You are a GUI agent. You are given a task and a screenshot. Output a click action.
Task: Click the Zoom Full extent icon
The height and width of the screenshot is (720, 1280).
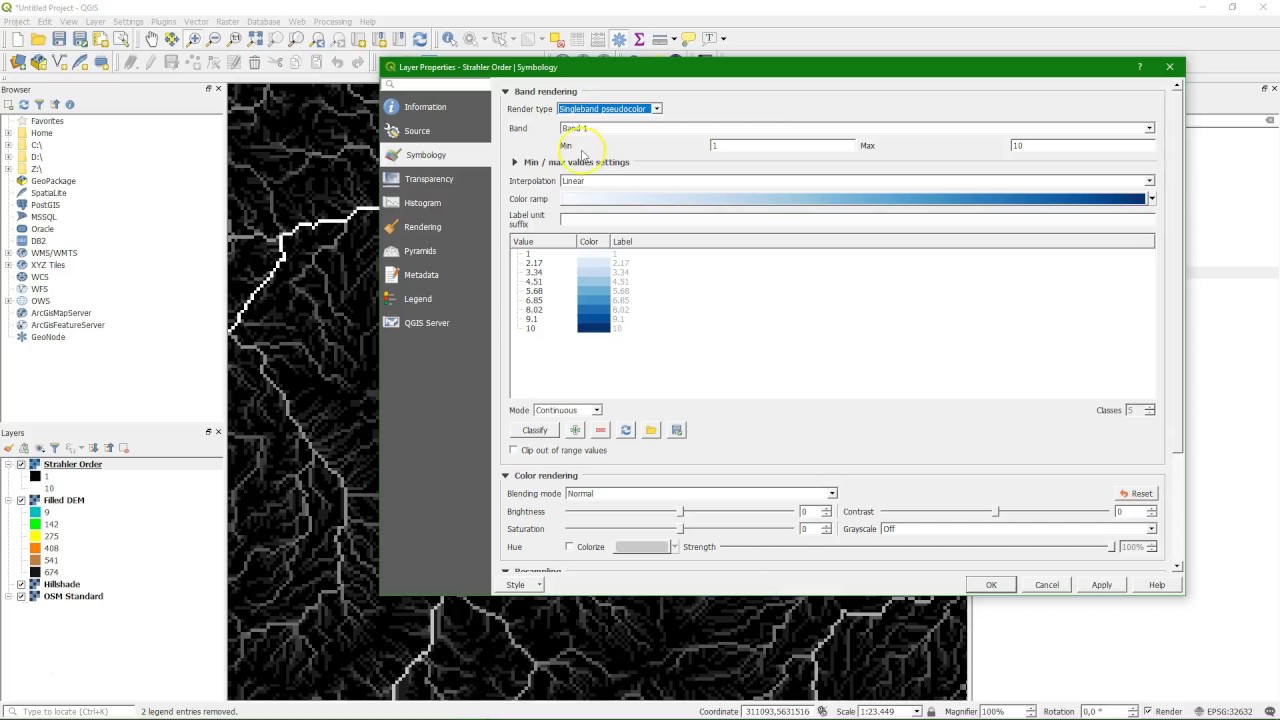(x=255, y=39)
